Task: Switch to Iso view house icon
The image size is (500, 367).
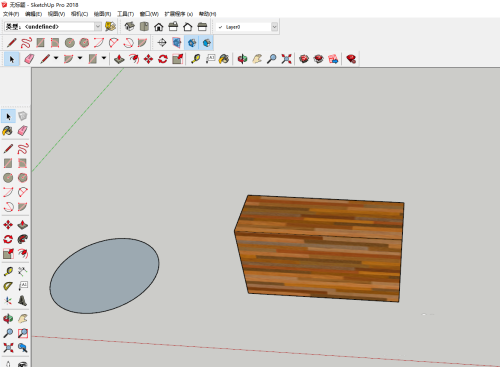Action: click(129, 27)
